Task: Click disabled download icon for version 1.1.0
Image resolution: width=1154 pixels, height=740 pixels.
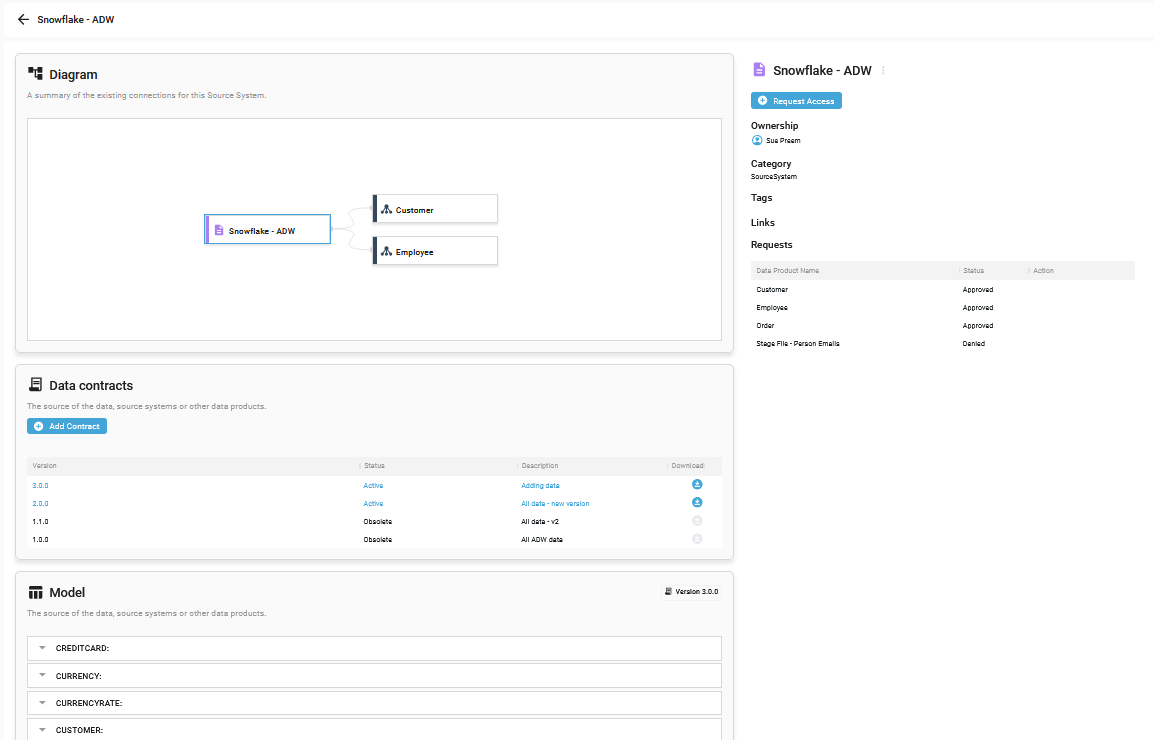Action: point(697,521)
